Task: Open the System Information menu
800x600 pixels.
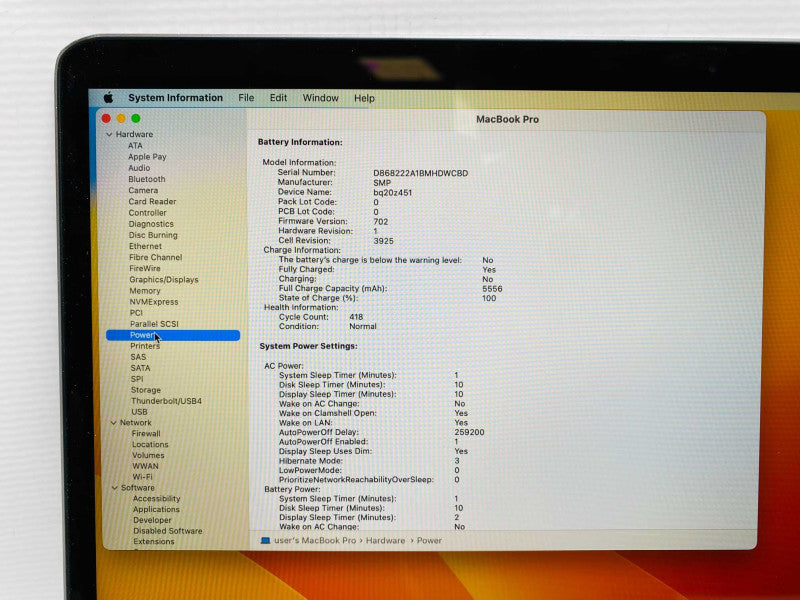Action: click(x=176, y=97)
